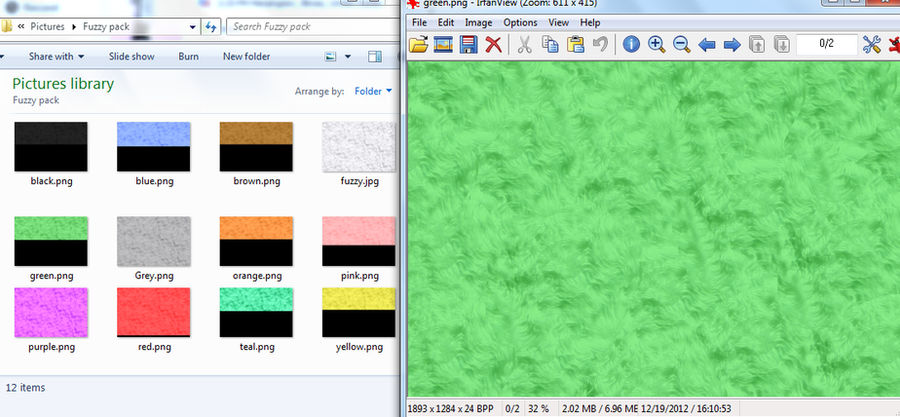Expand the Share with dropdown in Explorer
Image resolution: width=900 pixels, height=417 pixels.
(x=57, y=56)
